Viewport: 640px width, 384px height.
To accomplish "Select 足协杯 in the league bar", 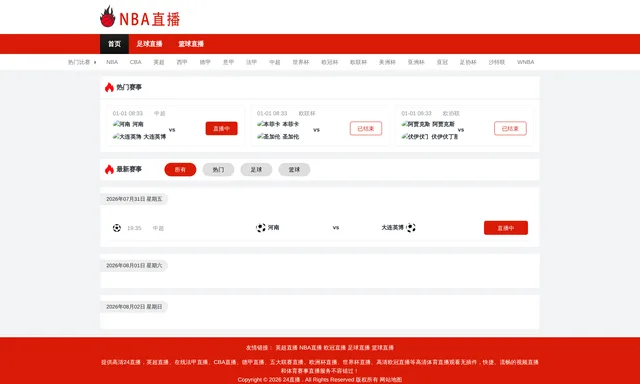I will [468, 62].
